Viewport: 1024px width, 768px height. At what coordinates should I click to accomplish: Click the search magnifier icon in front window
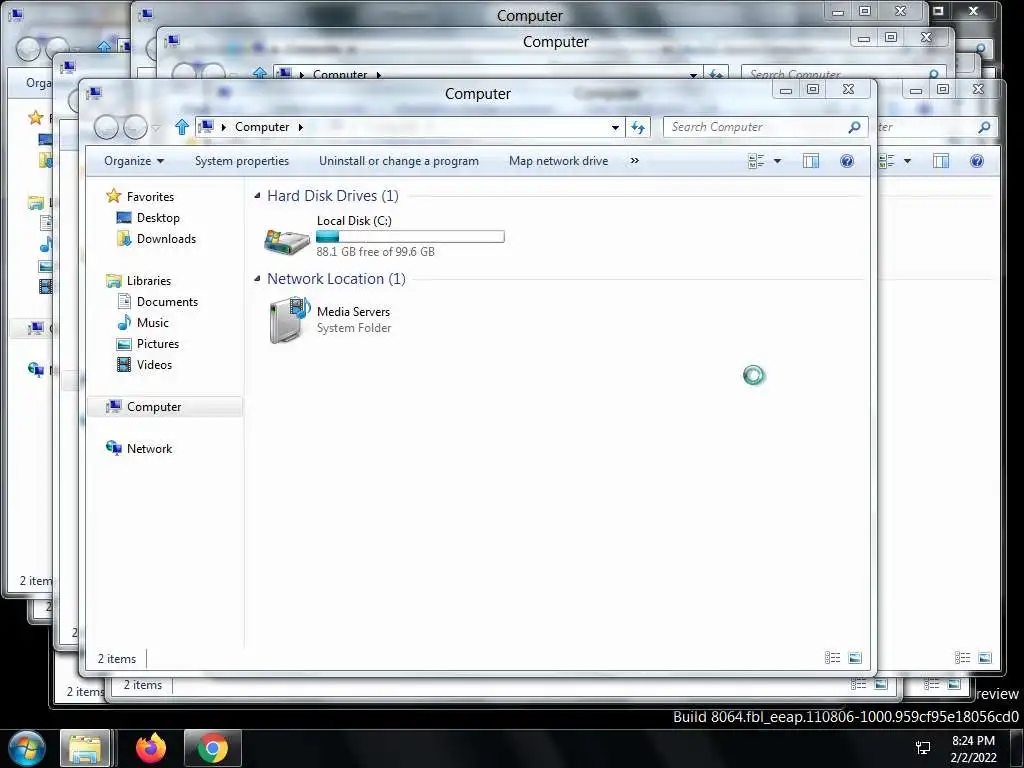pyautogui.click(x=854, y=127)
